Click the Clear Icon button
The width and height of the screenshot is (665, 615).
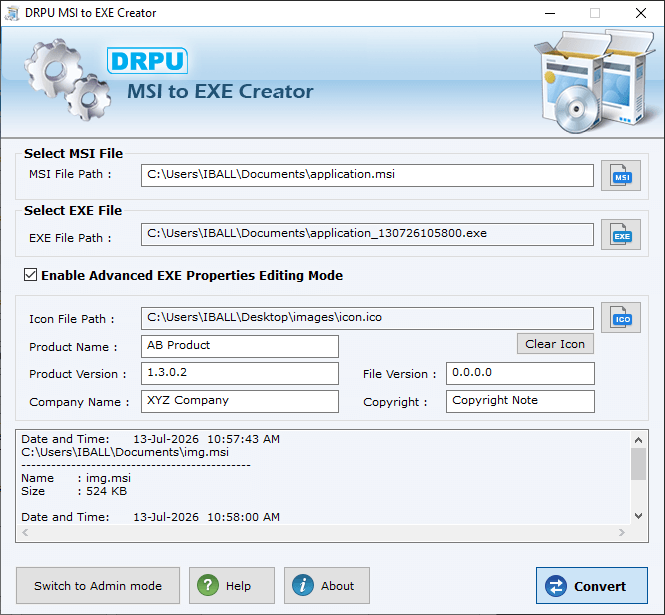click(x=555, y=344)
